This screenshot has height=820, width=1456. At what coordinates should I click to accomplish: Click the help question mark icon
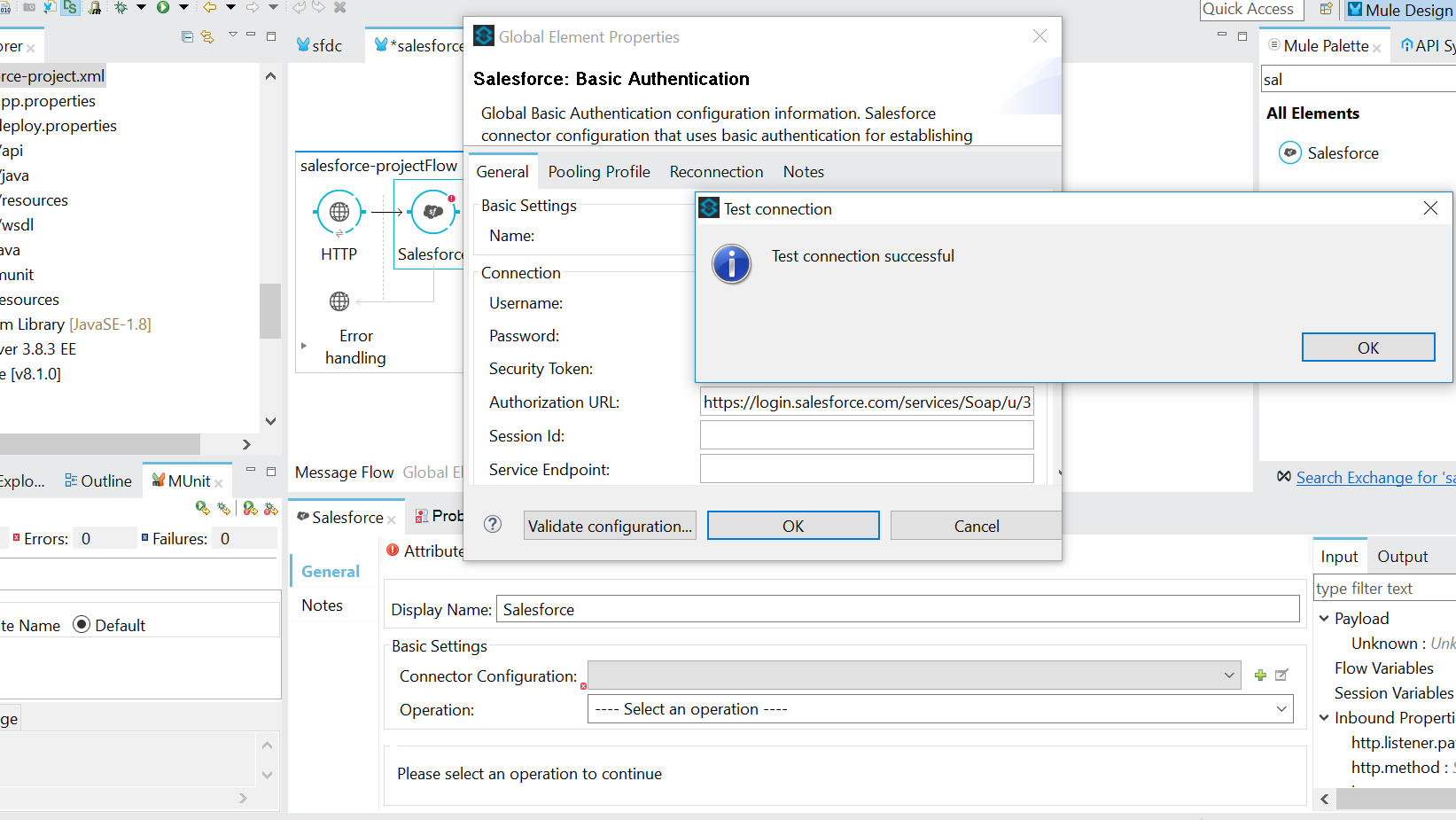493,525
